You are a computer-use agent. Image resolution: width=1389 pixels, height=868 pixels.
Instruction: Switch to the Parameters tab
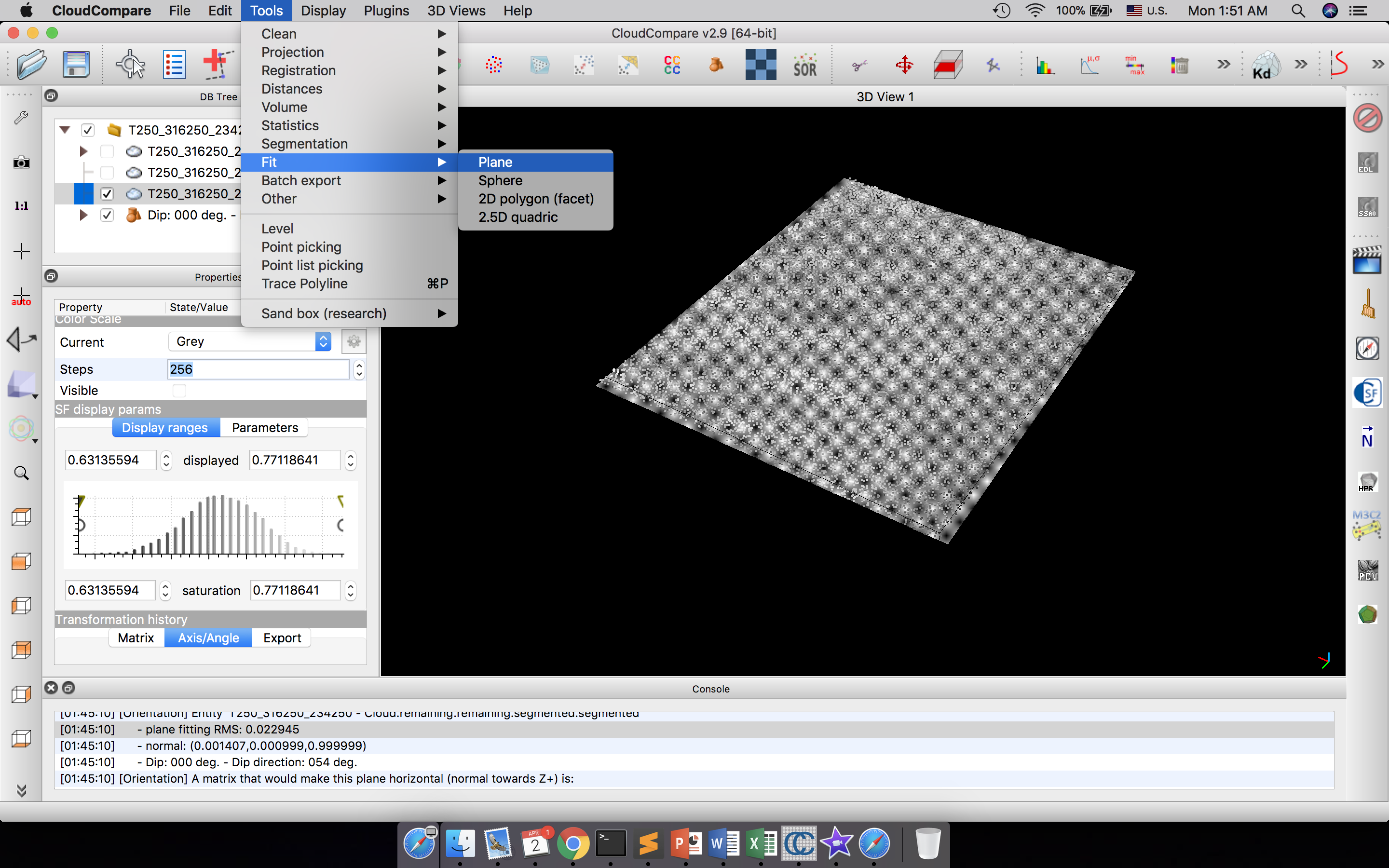pos(265,428)
